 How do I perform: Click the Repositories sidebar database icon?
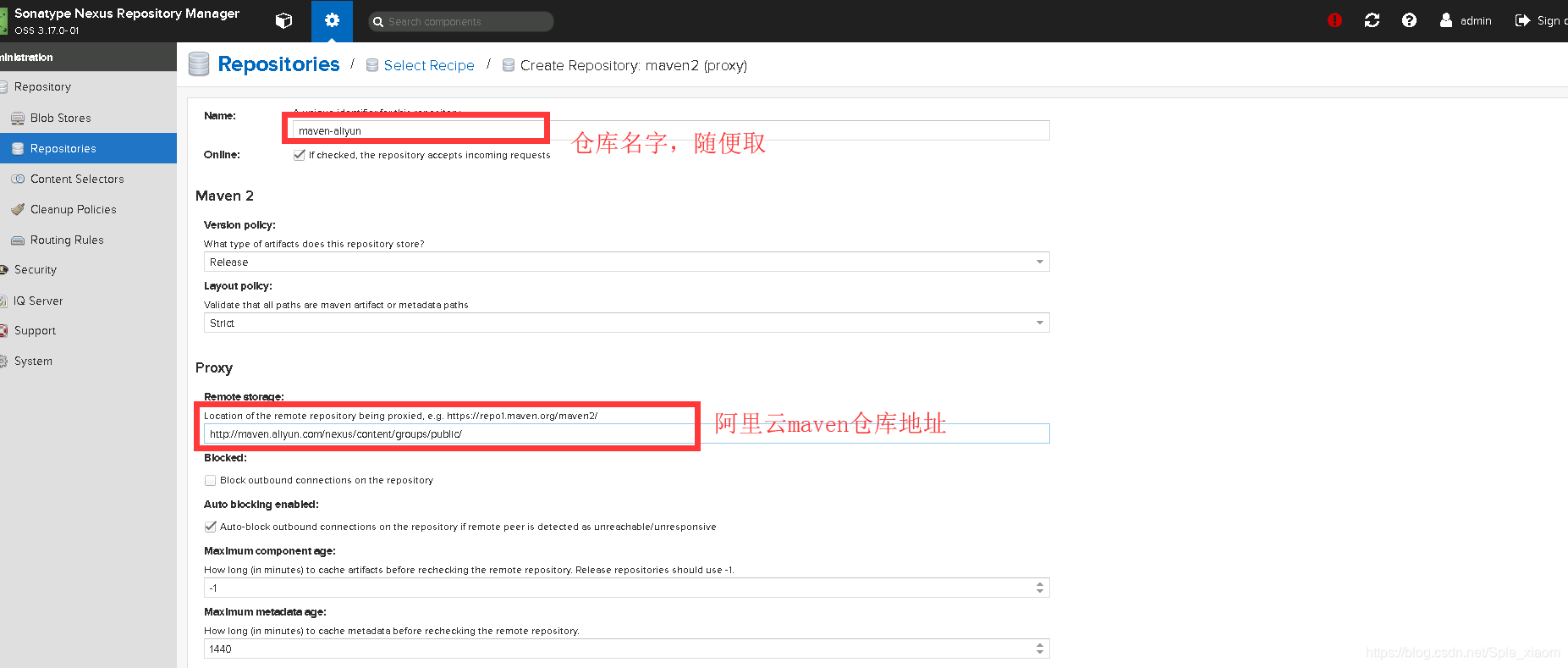click(18, 148)
